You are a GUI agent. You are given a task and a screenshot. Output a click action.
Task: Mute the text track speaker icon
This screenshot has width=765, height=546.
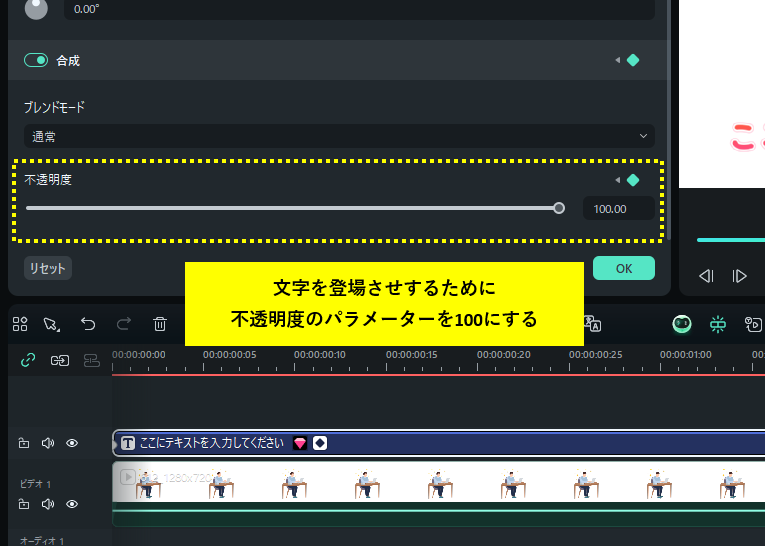(48, 443)
